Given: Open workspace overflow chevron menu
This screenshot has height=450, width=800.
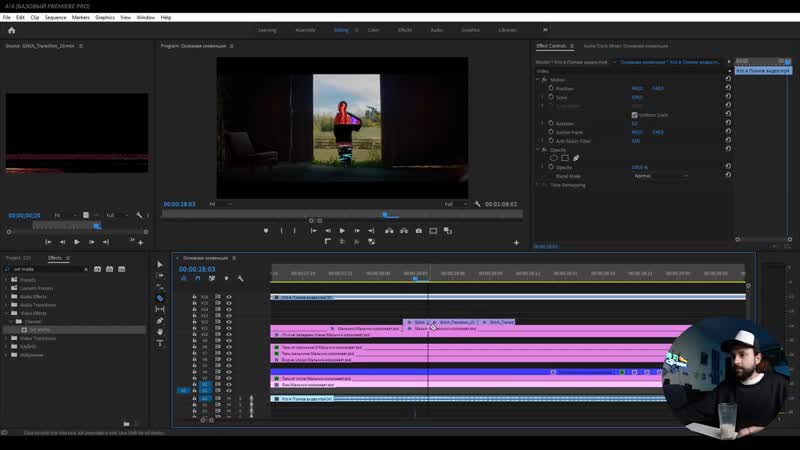Looking at the screenshot, I should click(545, 30).
